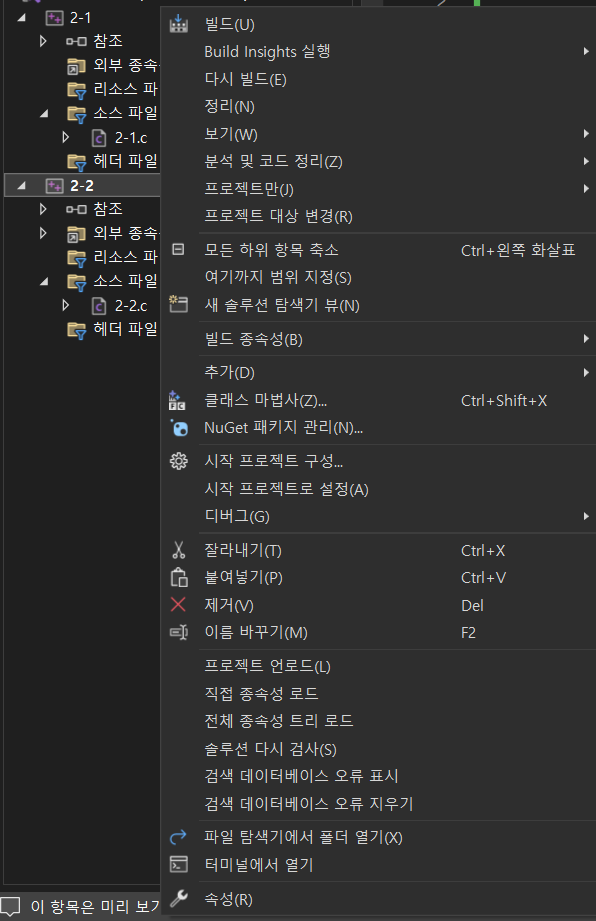Click the scissors icon for 잘라내기

[179, 550]
